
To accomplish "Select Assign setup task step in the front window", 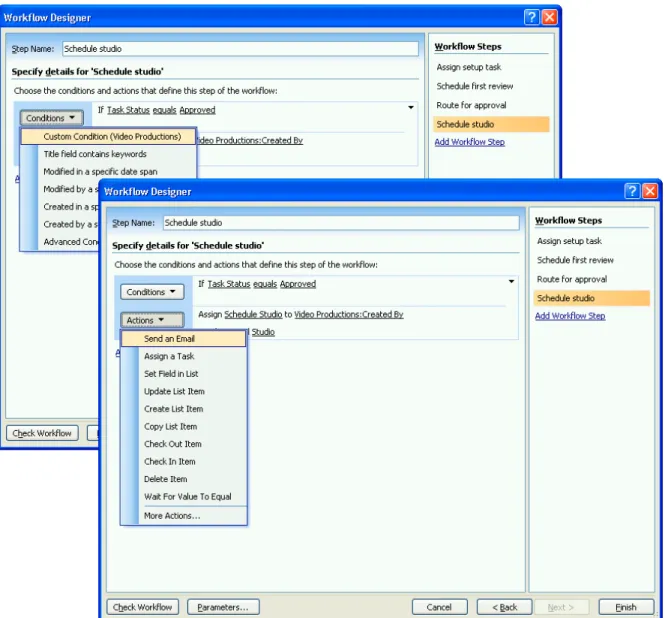I will tap(569, 241).
